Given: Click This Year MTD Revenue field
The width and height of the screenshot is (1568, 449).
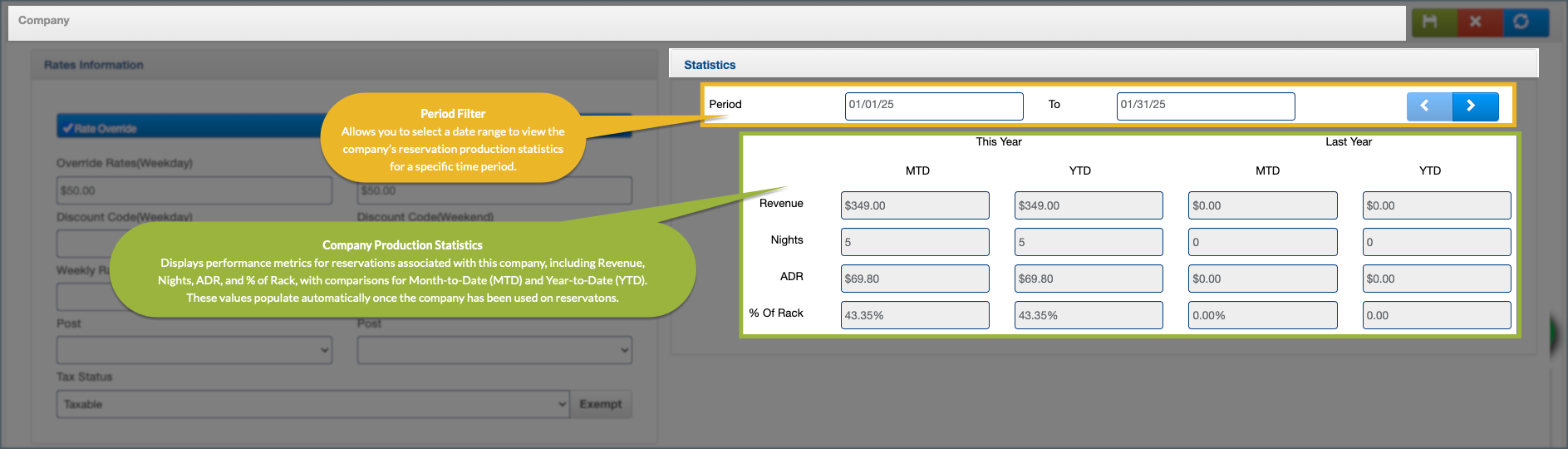Looking at the screenshot, I should [x=914, y=205].
